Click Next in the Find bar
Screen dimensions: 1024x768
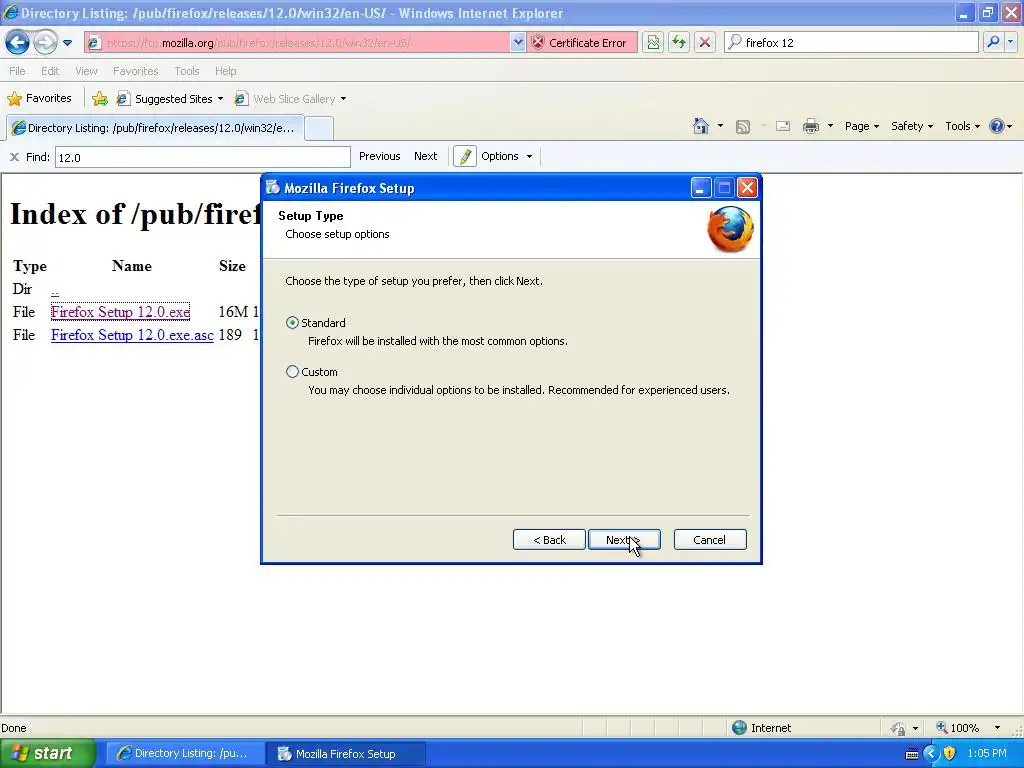click(x=425, y=156)
